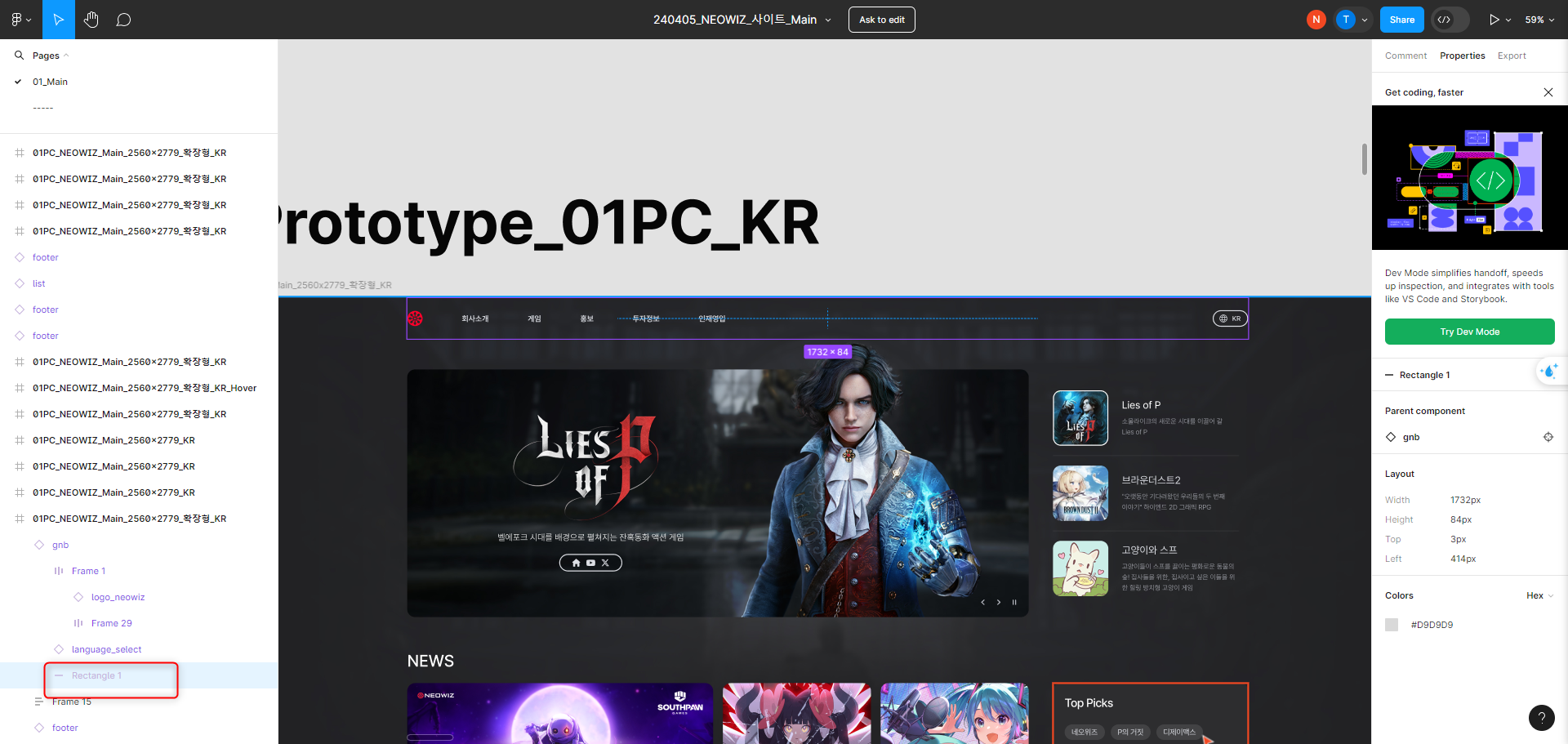The image size is (1568, 744).
Task: Toggle the banner pause button
Action: [x=1014, y=602]
